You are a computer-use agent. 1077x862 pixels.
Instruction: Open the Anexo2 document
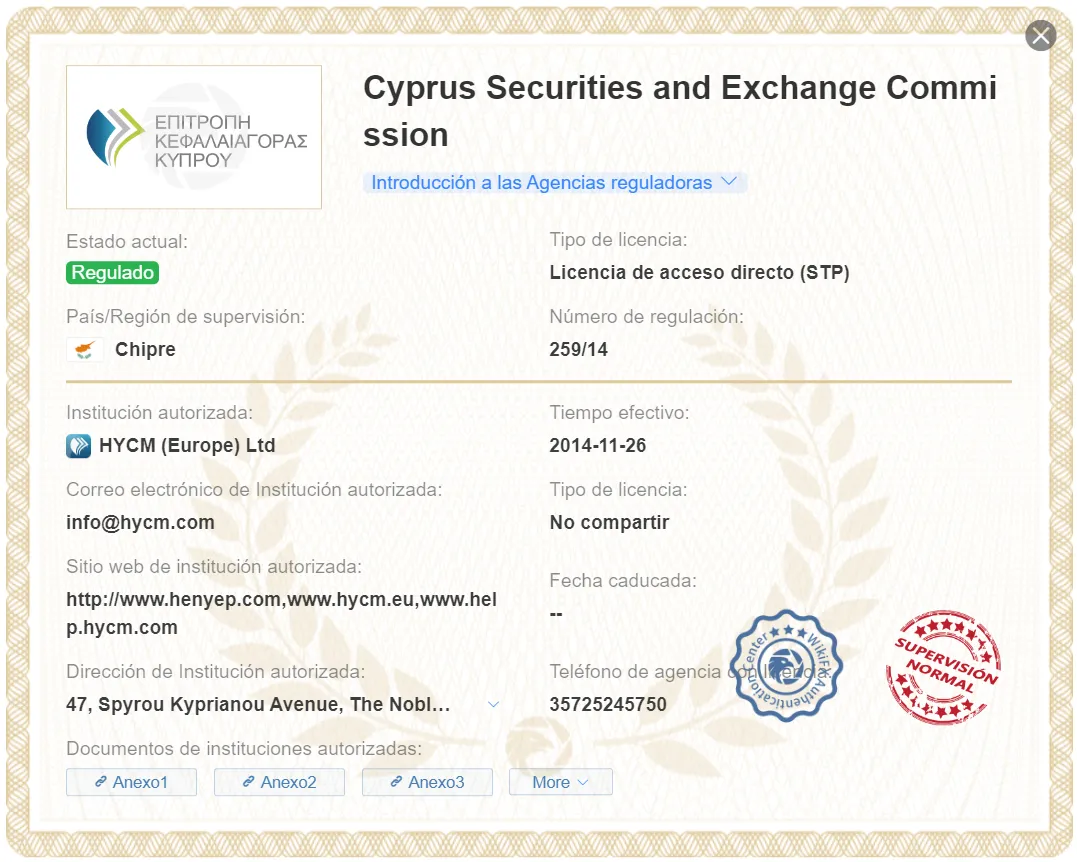coord(279,782)
